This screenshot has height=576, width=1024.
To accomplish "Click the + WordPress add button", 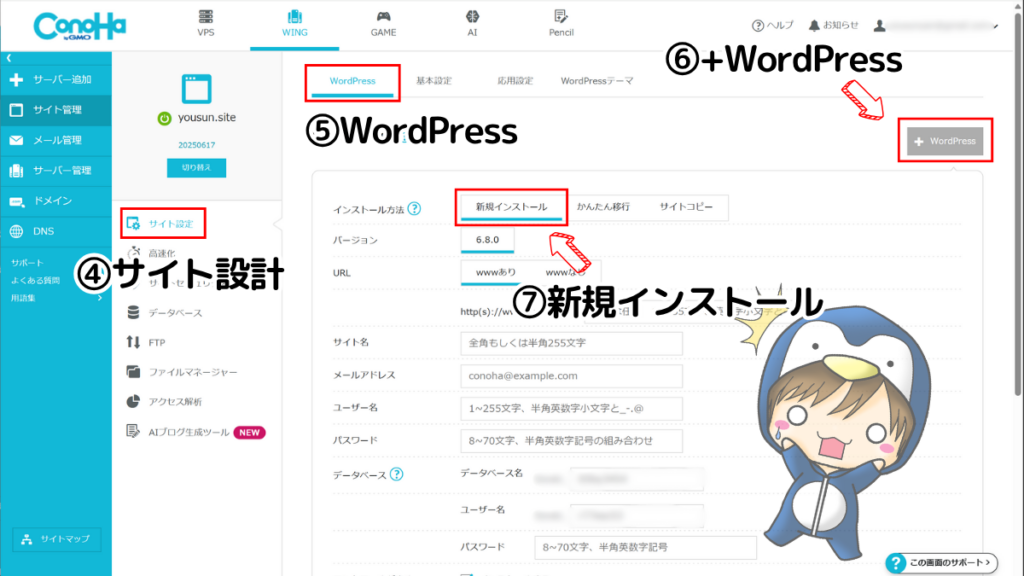I will [945, 141].
